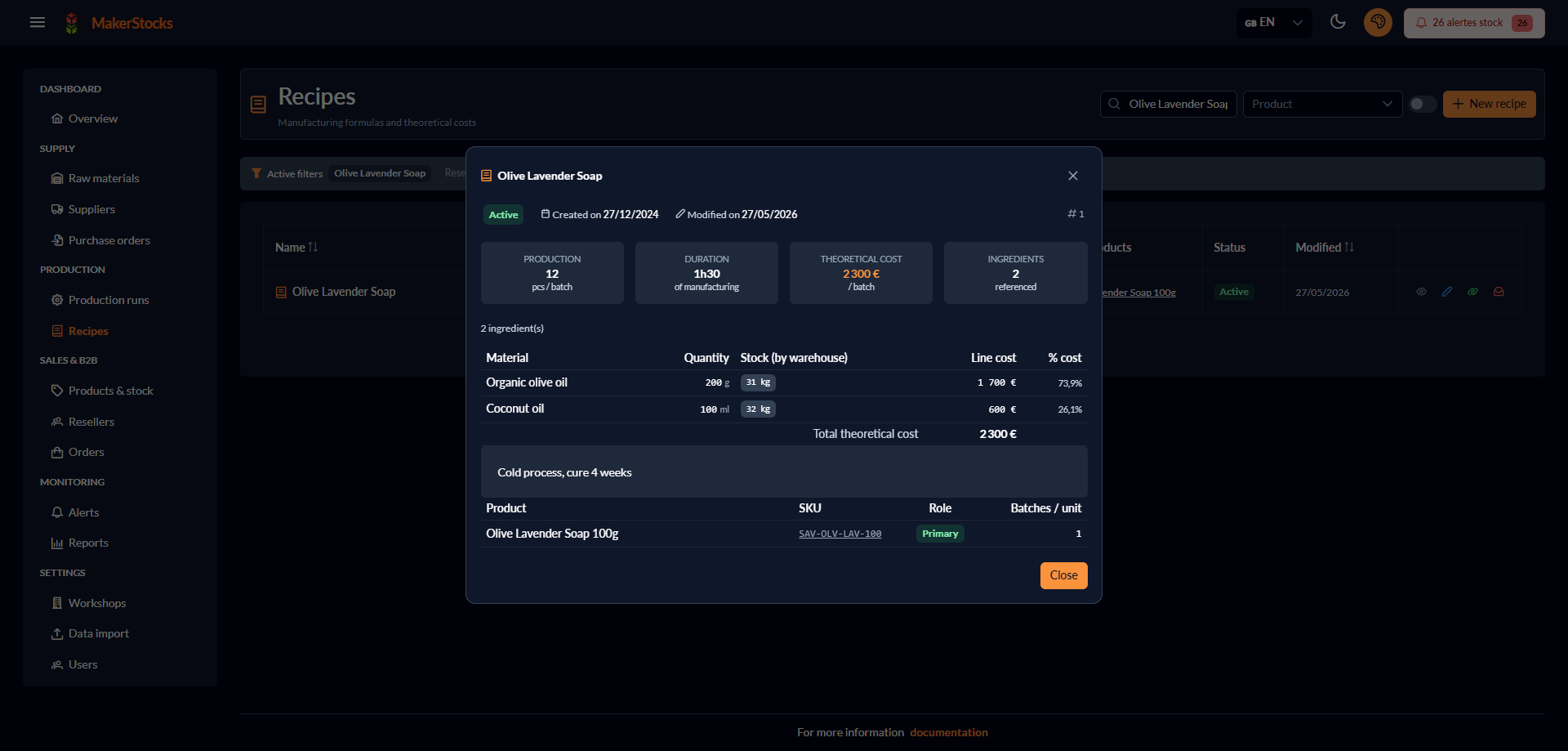Open the documentation link
The height and width of the screenshot is (751, 1568).
click(x=949, y=732)
